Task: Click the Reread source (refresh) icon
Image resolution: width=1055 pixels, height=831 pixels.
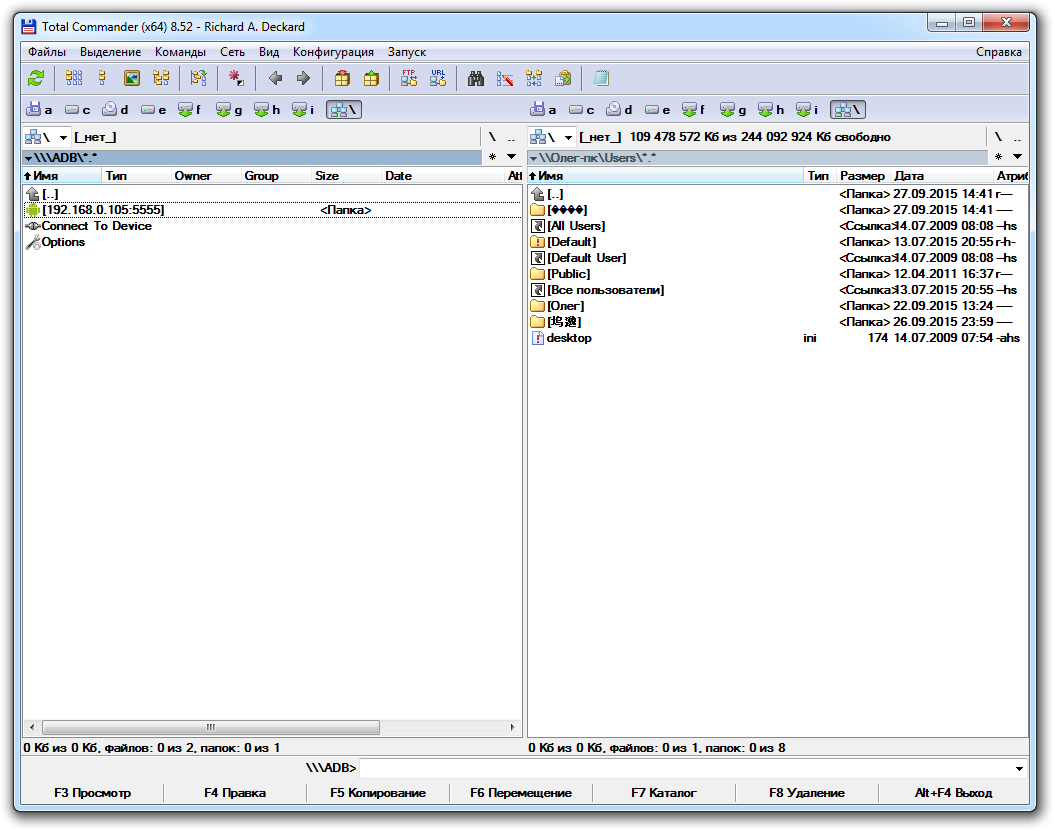Action: click(x=36, y=78)
